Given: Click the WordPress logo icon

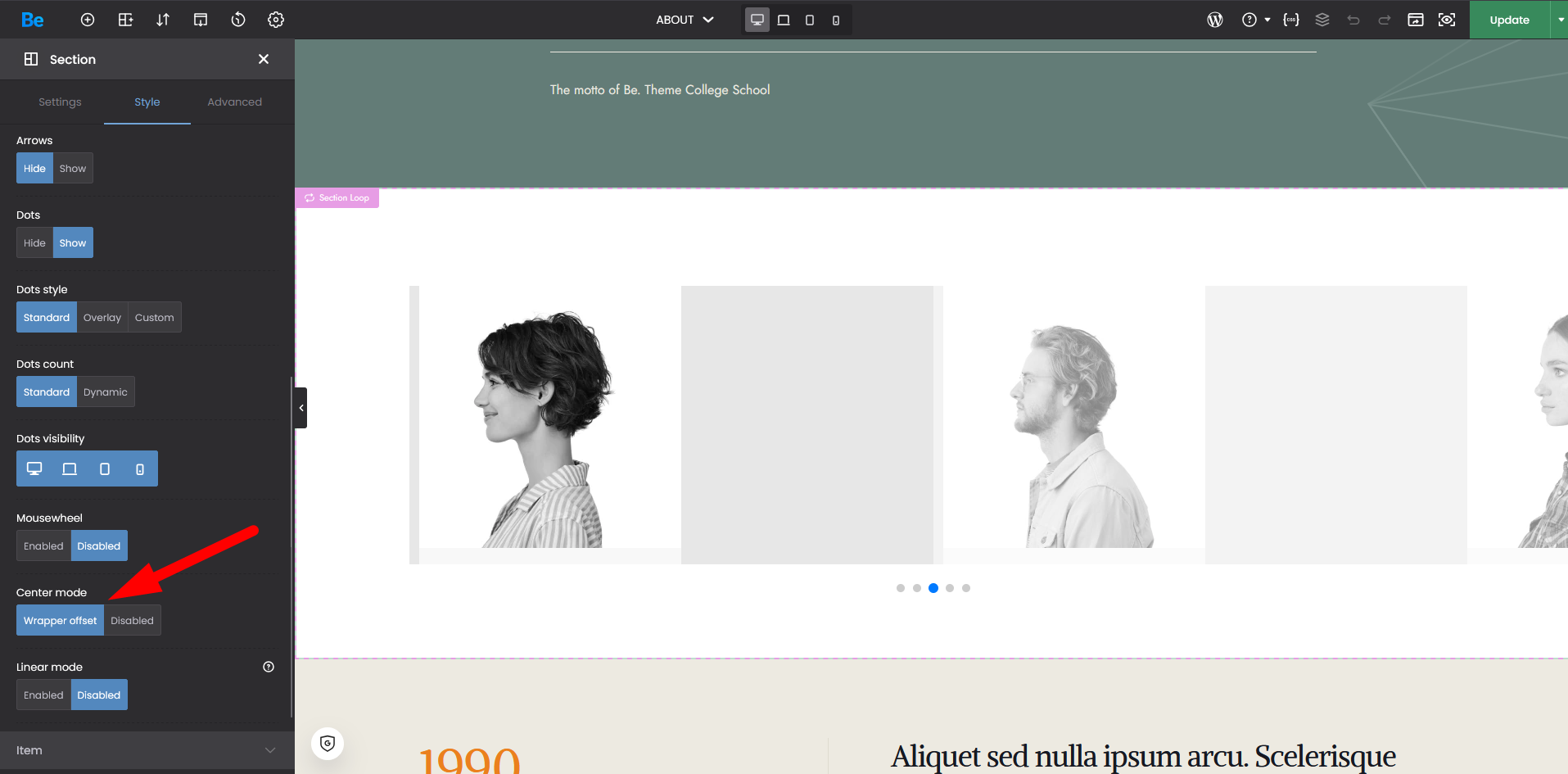Looking at the screenshot, I should [1215, 20].
